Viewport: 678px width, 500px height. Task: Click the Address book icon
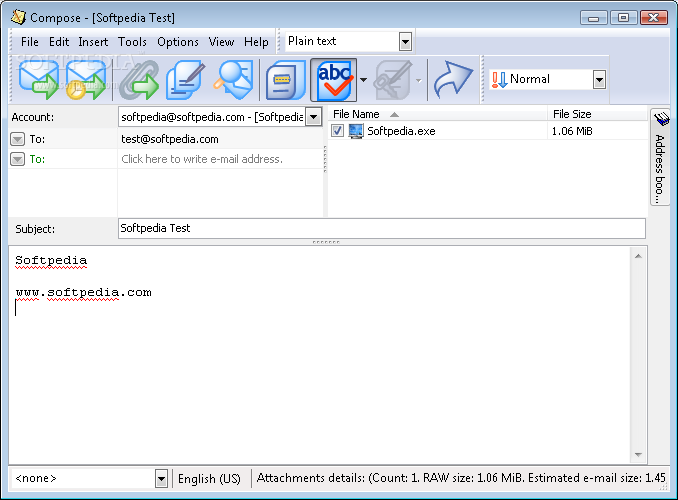click(x=661, y=119)
